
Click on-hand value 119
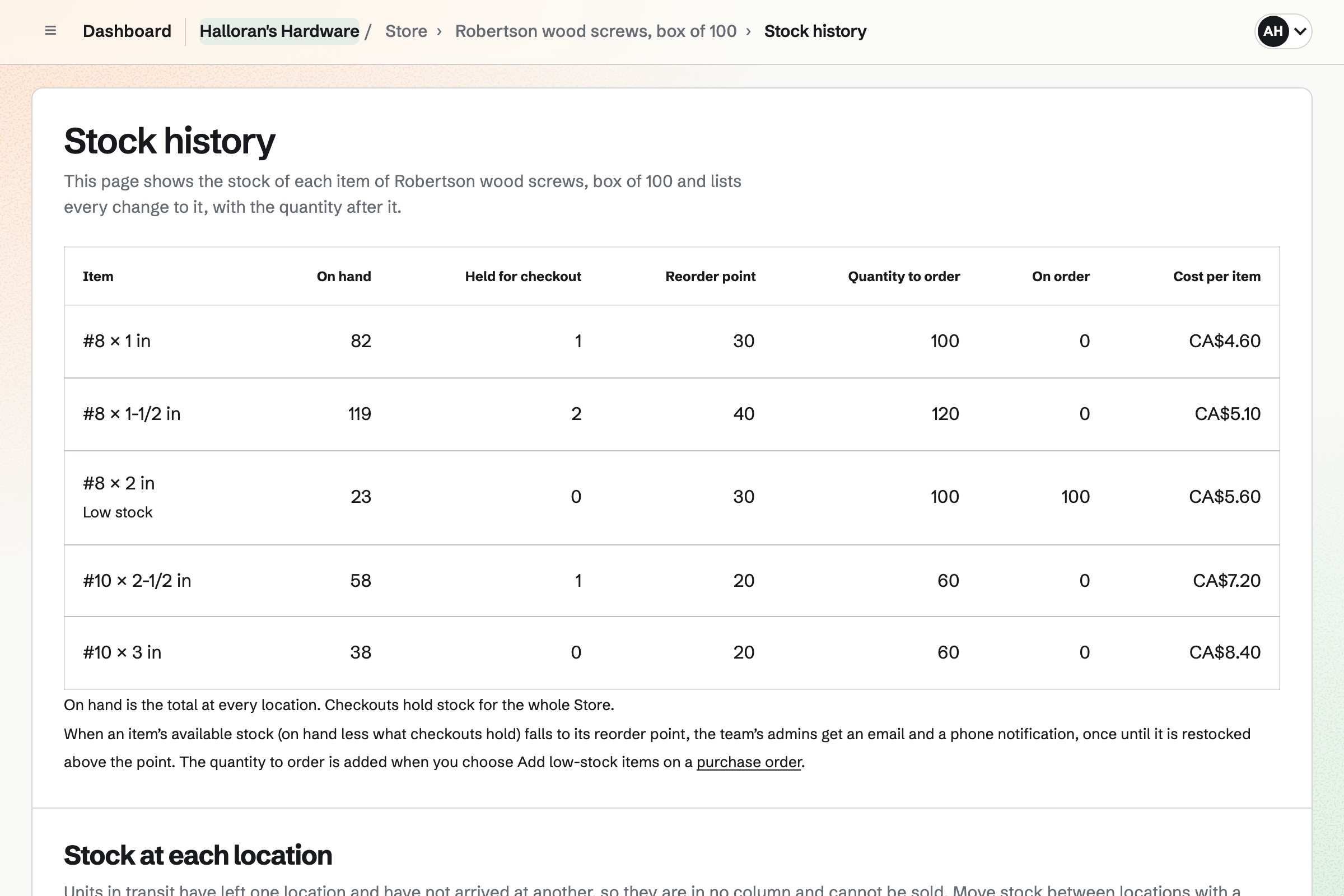point(360,414)
